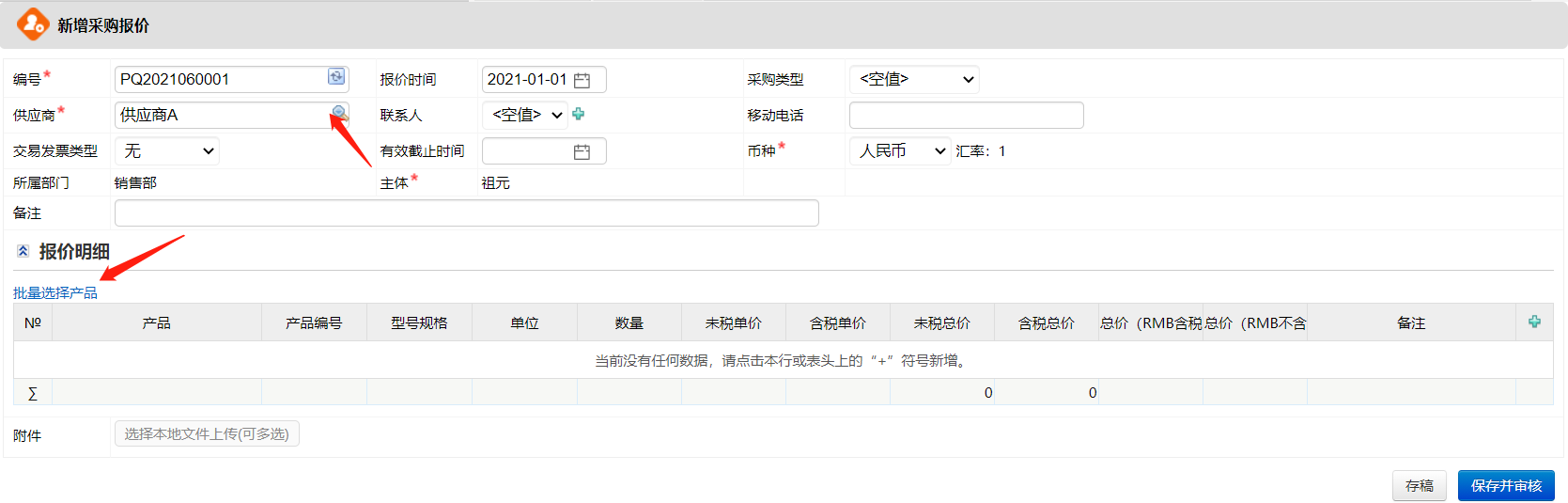The image size is (1568, 503).
Task: Click the 未税单价 column header
Action: click(734, 322)
